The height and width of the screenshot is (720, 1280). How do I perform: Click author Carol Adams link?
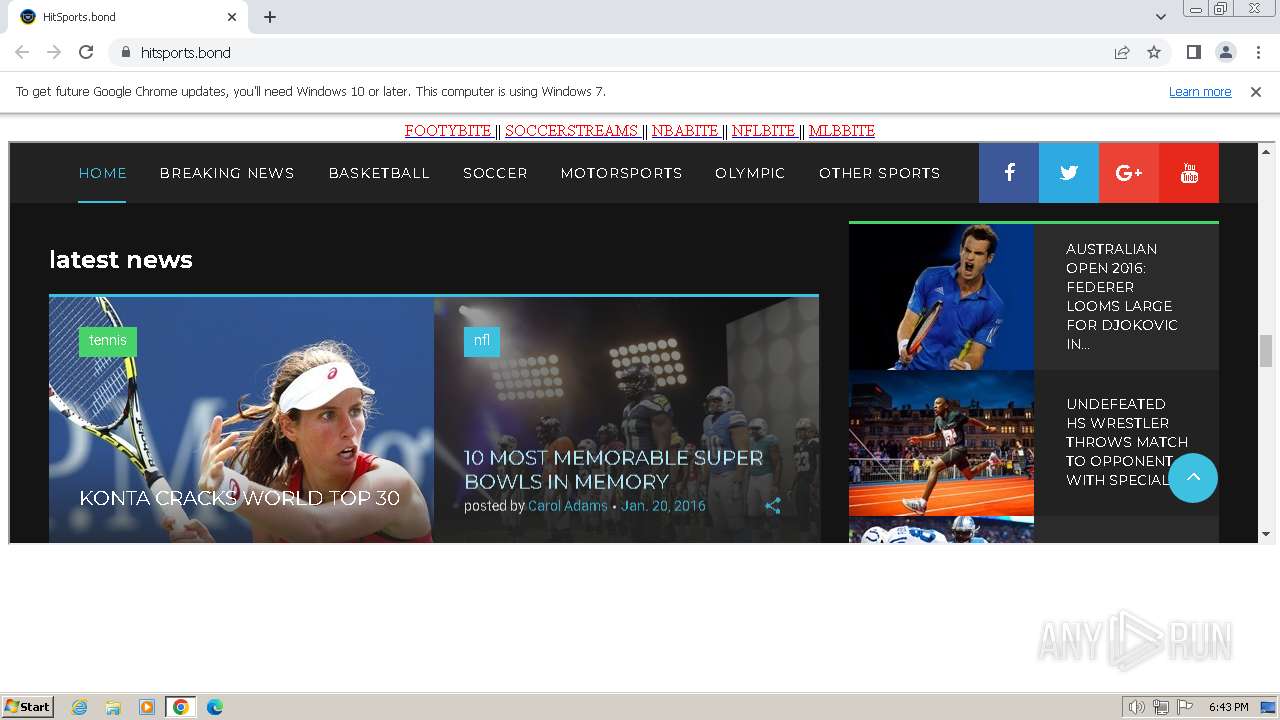(x=568, y=506)
